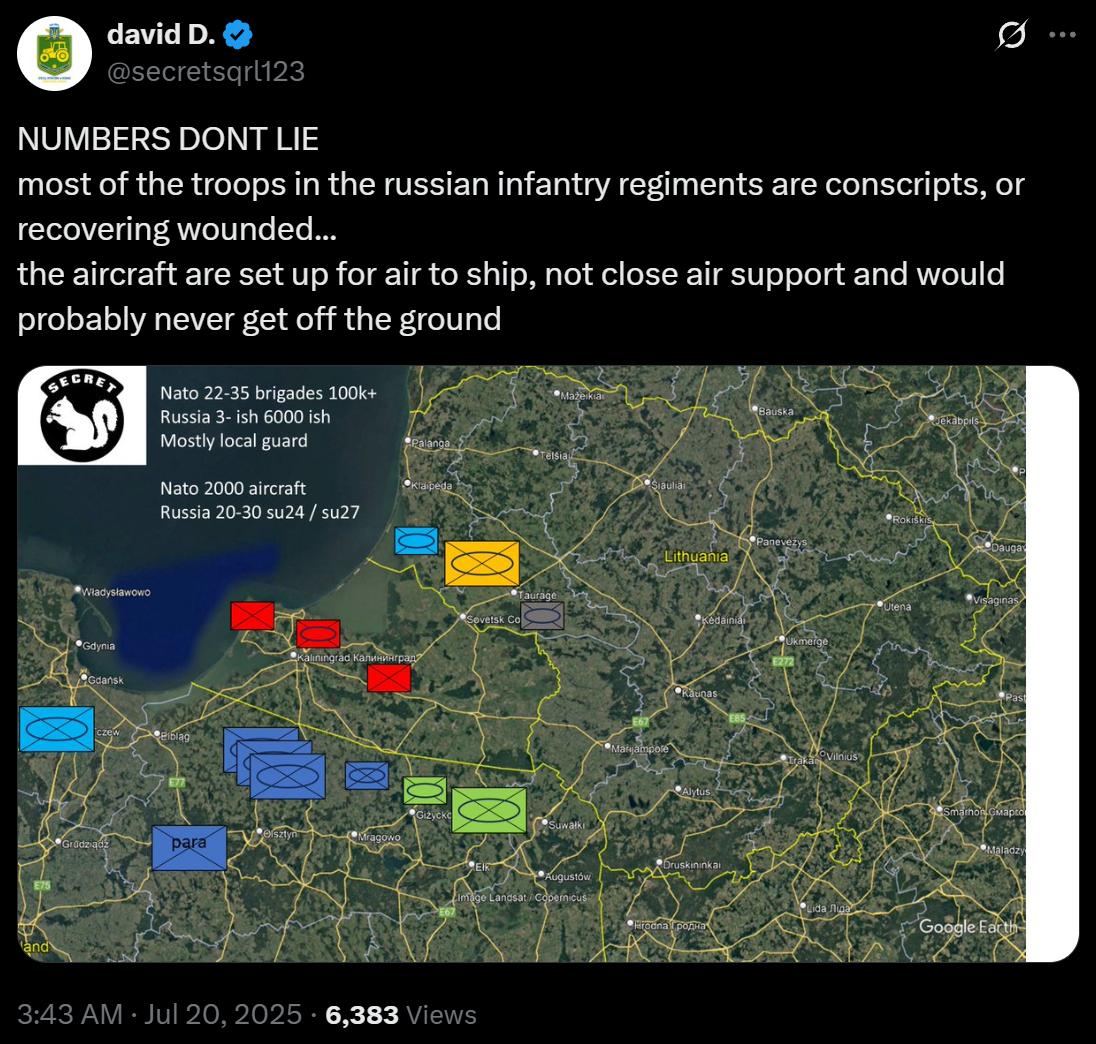Click the Suwałki city label
1096x1044 pixels.
click(x=566, y=825)
